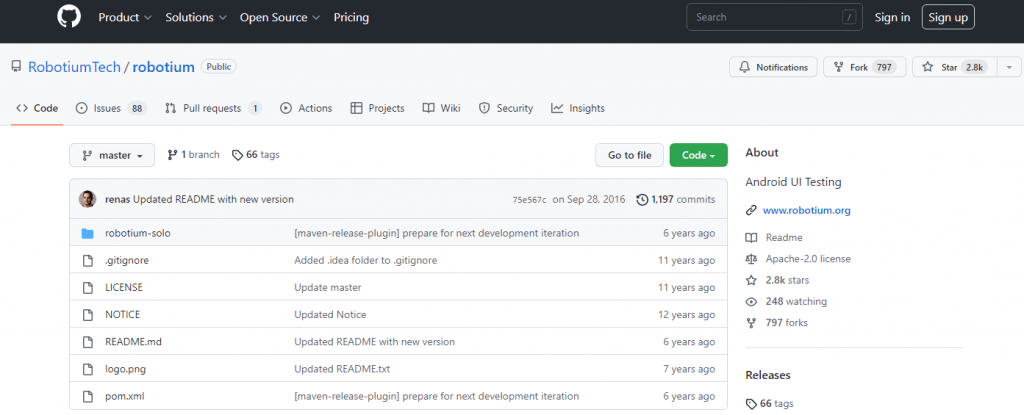Click the file icon next to logo.png

tap(88, 369)
